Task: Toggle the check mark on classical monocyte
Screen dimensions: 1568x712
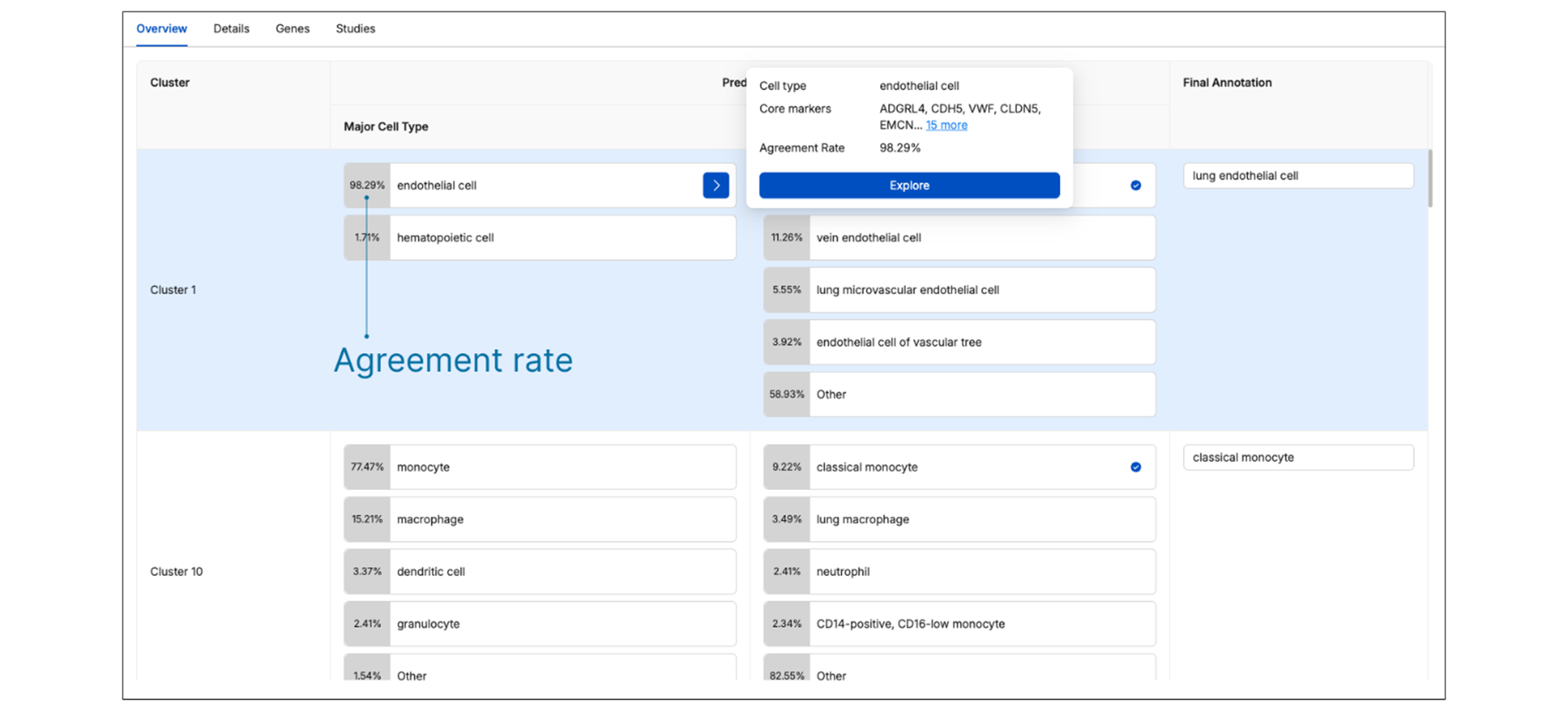Action: 1135,467
